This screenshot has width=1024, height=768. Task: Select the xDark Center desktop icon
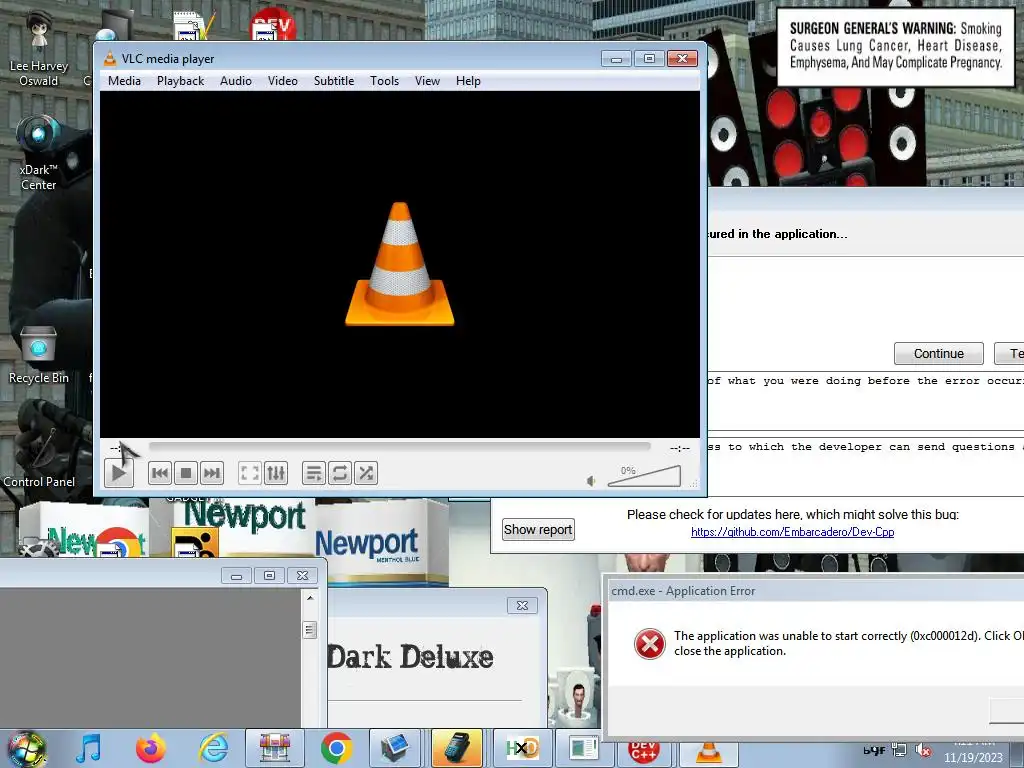[x=39, y=153]
